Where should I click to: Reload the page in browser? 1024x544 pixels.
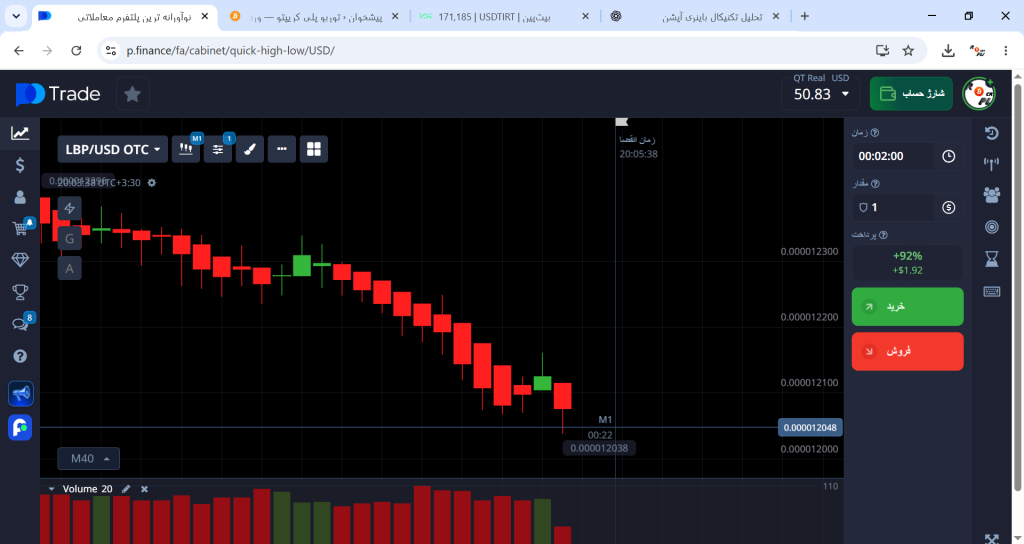click(x=76, y=50)
